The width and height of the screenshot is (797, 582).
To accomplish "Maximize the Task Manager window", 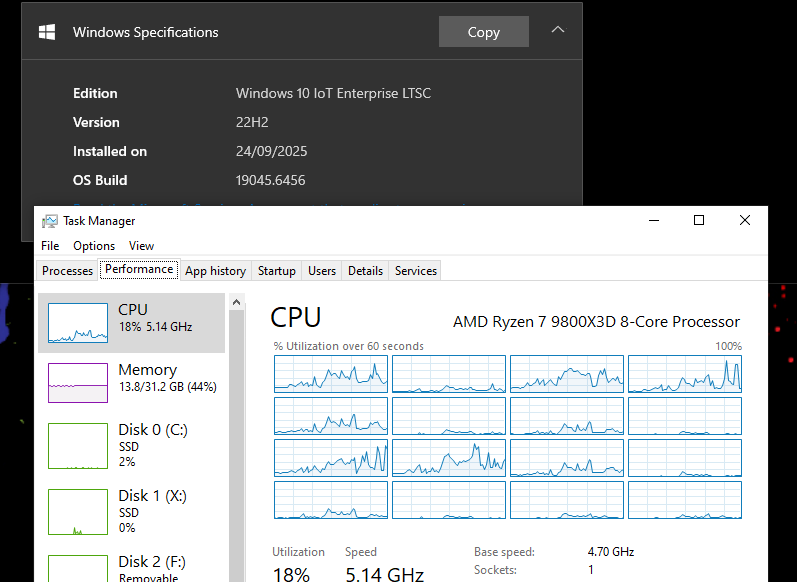I will pyautogui.click(x=699, y=220).
